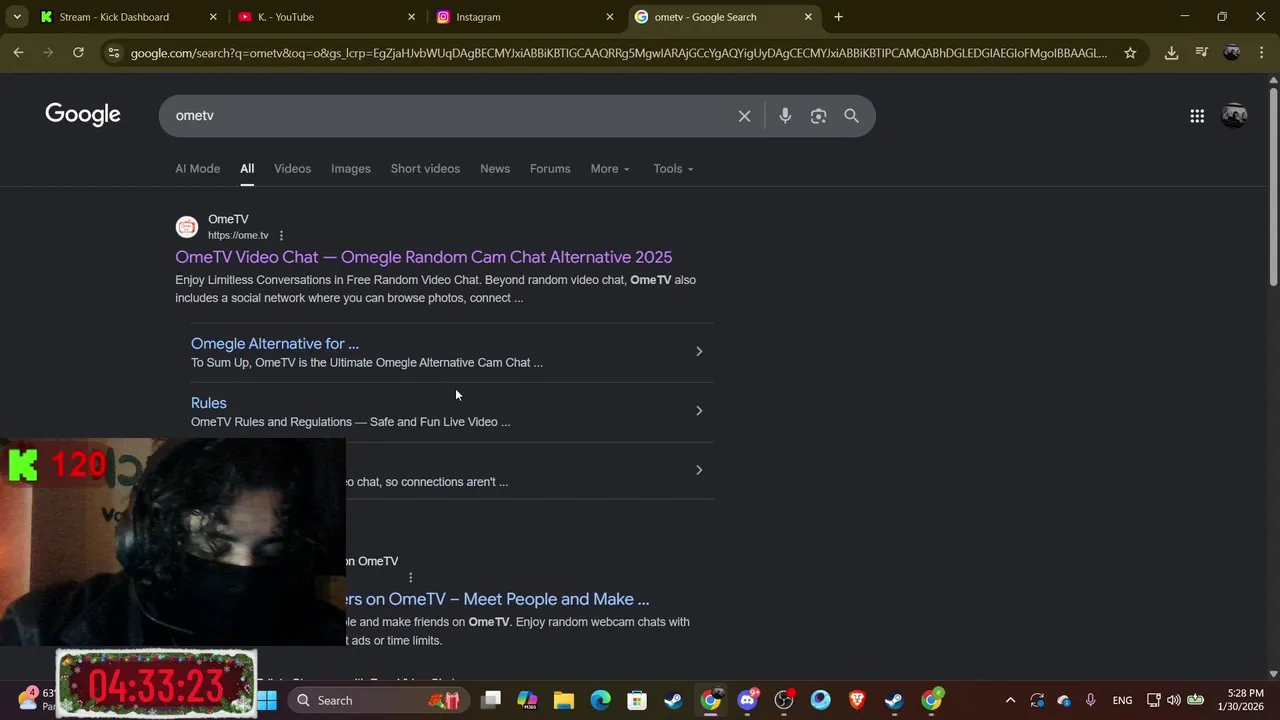Click the OmeTV site favicon
The width and height of the screenshot is (1280, 720).
click(187, 227)
